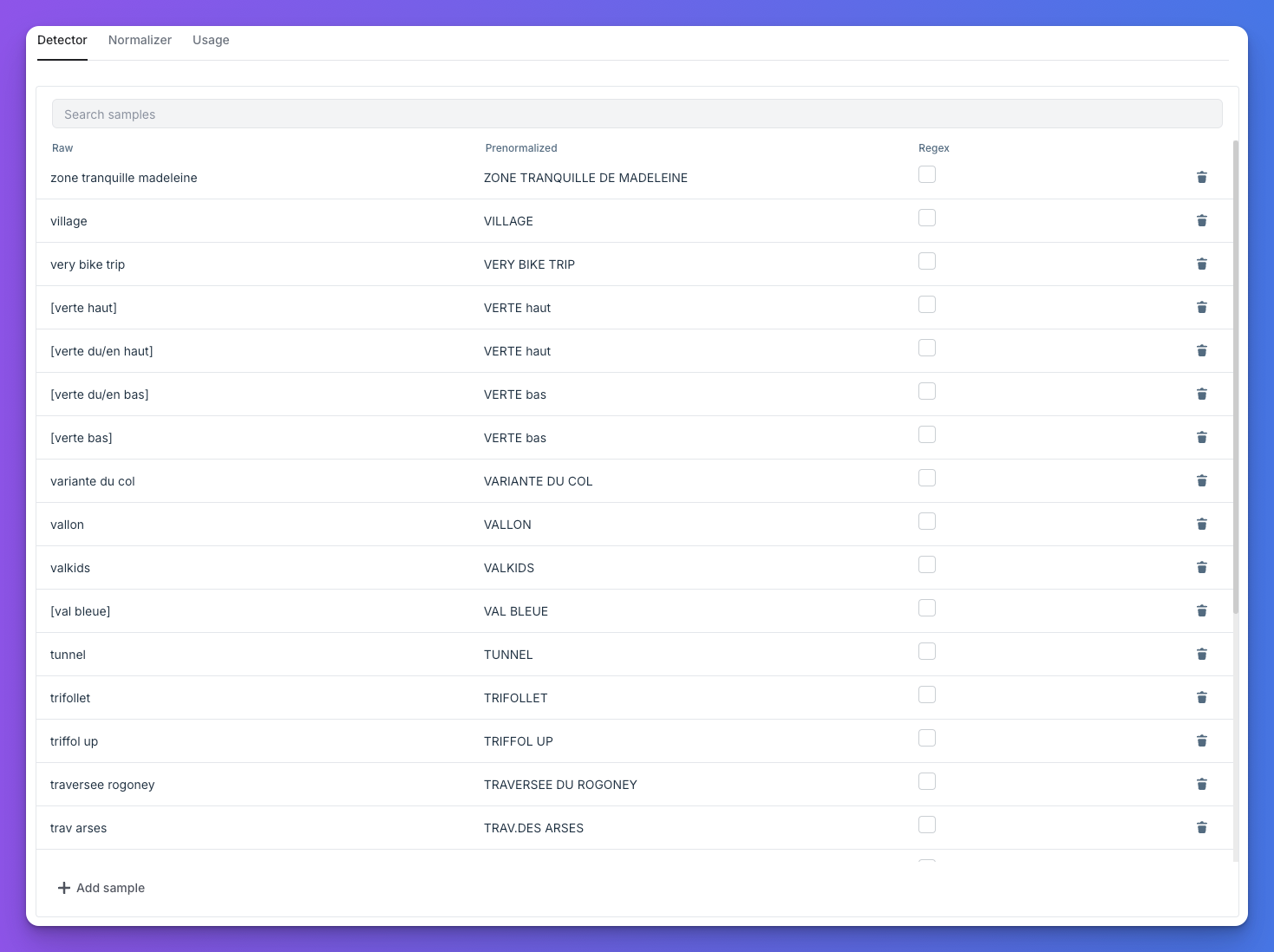Click trash icon for '[verte haut]' row
The height and width of the screenshot is (952, 1274).
coord(1202,307)
